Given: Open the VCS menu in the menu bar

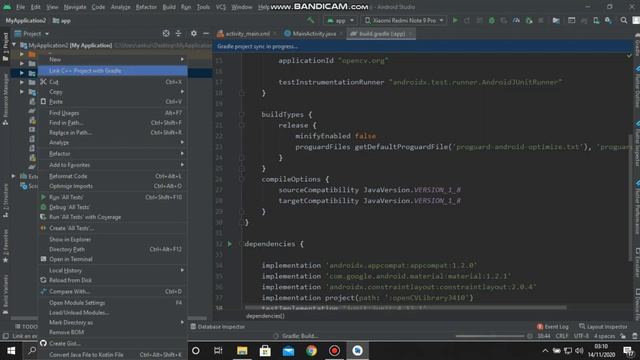Looking at the screenshot, I should click(x=220, y=7).
